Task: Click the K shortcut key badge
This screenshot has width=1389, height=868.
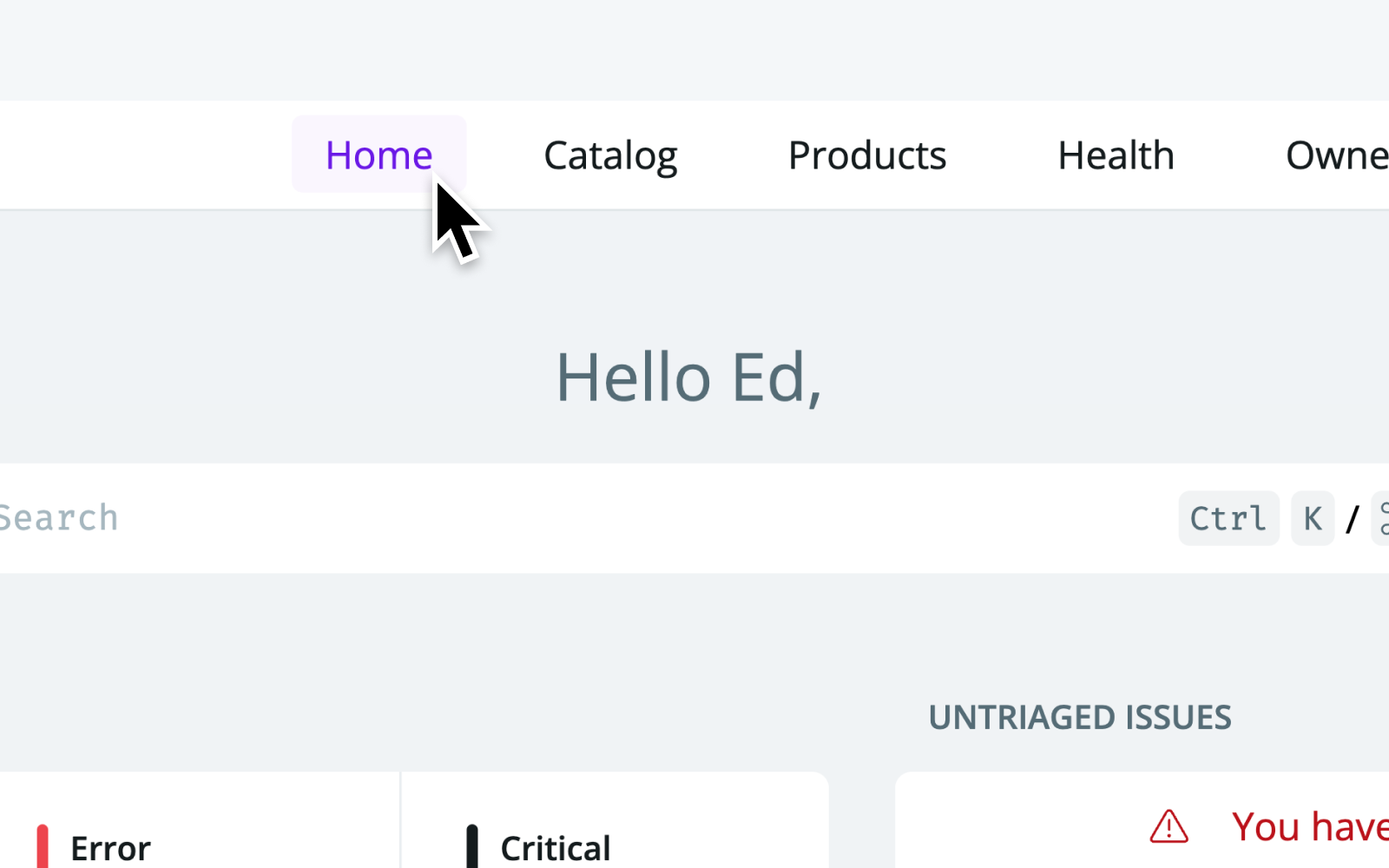Action: [x=1313, y=518]
